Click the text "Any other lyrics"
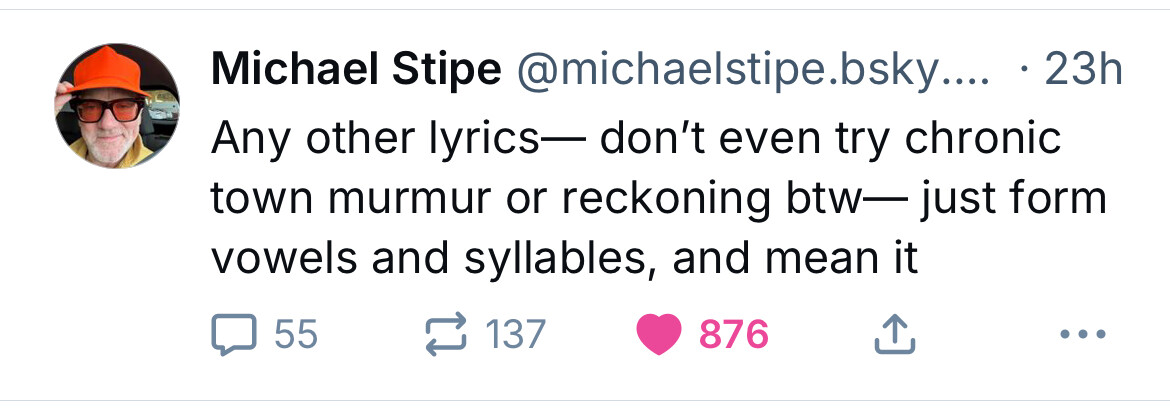1170x412 pixels. (375, 138)
